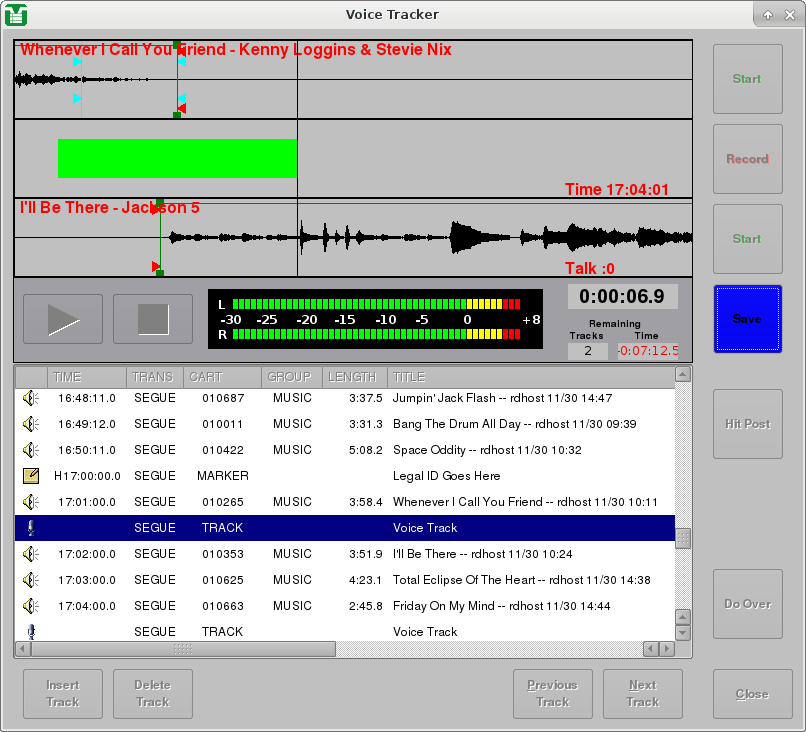Click speaker icon beside Jumpin' Jack Flash

click(x=29, y=398)
